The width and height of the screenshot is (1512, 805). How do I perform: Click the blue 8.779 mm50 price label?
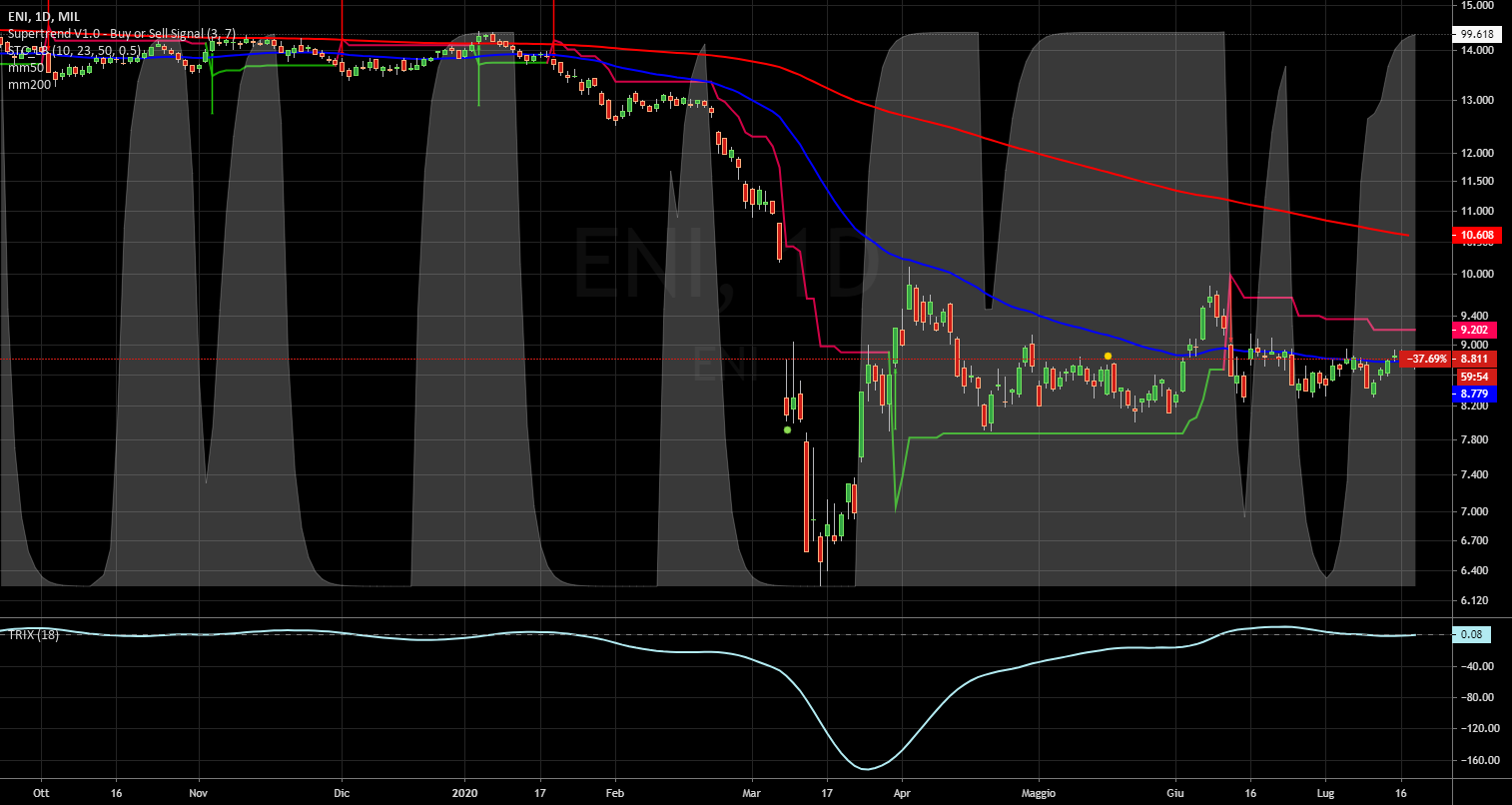(1476, 395)
